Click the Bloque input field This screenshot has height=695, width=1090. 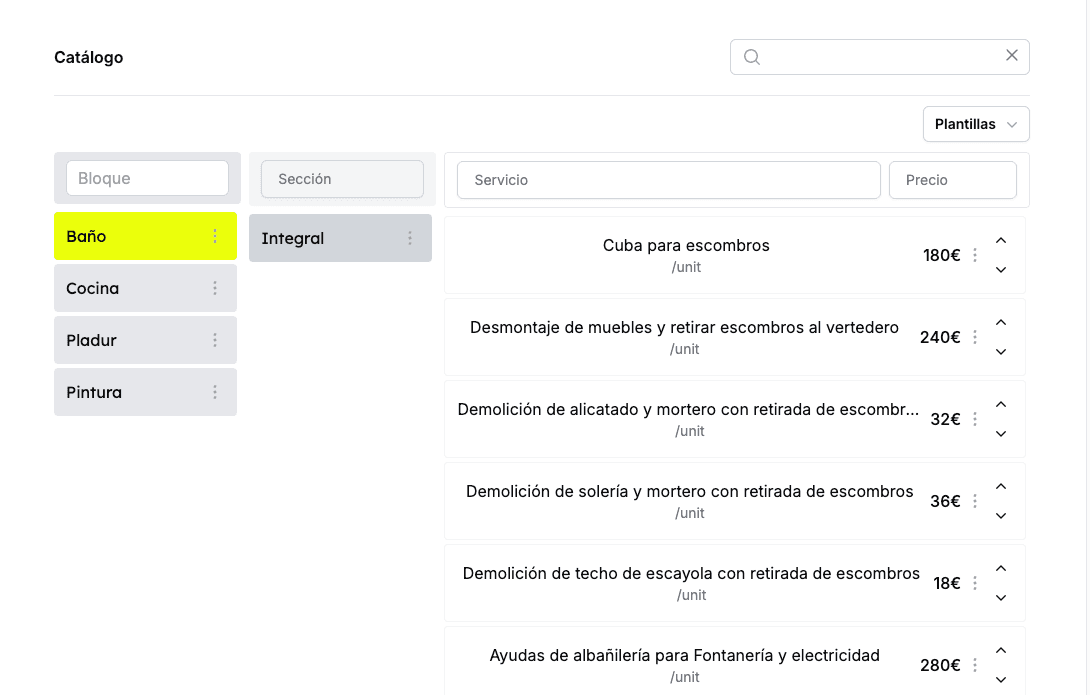[x=146, y=177]
